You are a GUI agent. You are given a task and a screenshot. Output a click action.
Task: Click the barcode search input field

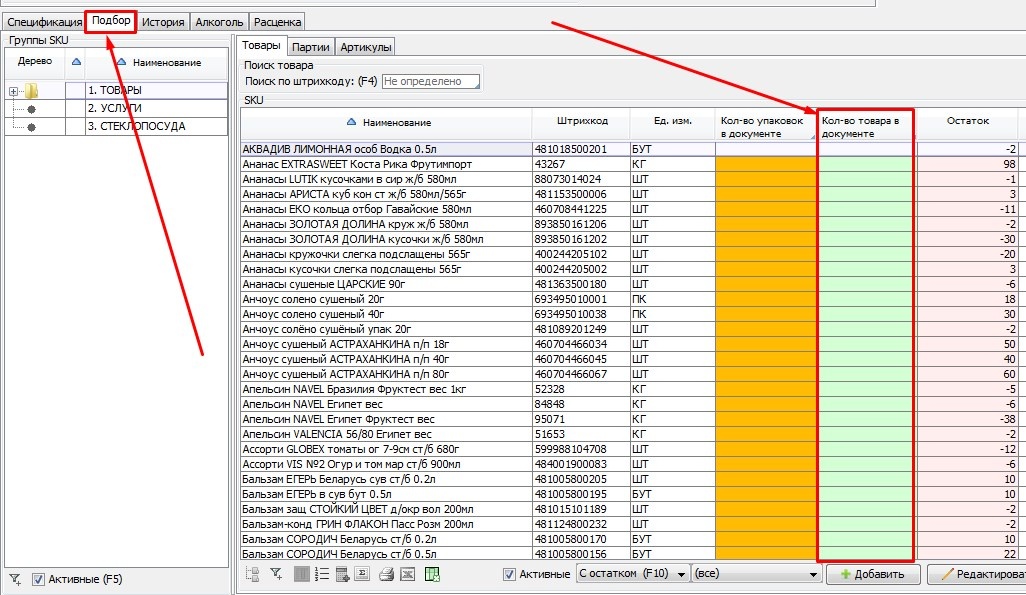(430, 81)
